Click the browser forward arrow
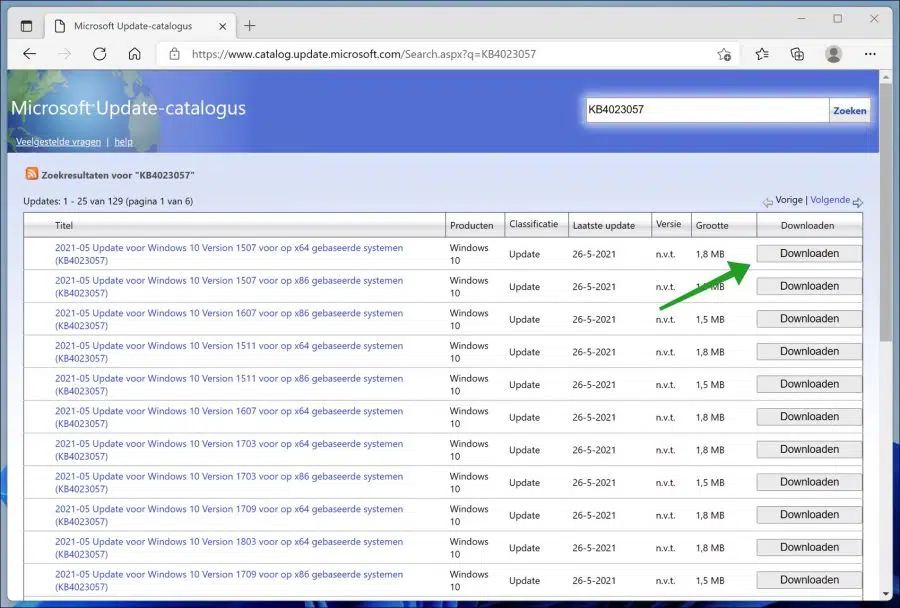The image size is (900, 608). 65,54
